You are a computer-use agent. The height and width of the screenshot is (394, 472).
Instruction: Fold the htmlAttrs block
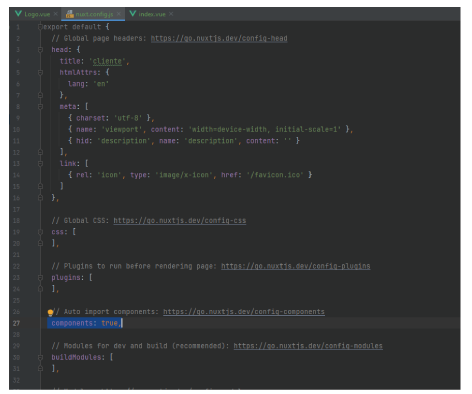point(40,72)
